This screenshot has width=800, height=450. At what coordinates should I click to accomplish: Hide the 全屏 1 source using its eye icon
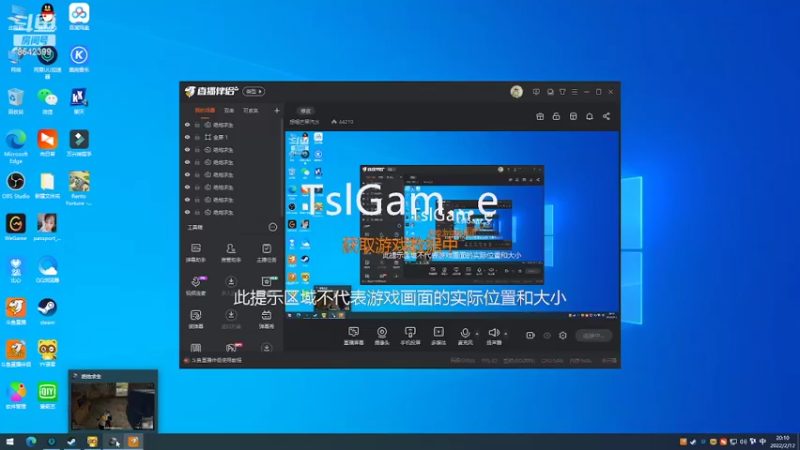[x=187, y=137]
